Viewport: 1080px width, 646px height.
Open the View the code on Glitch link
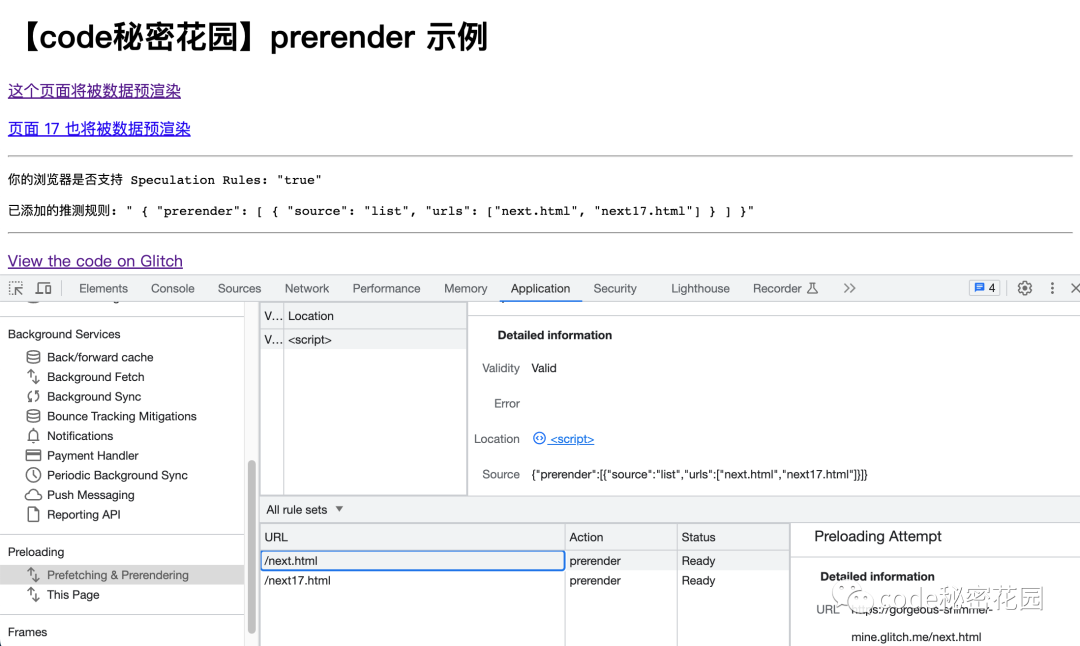[x=95, y=261]
